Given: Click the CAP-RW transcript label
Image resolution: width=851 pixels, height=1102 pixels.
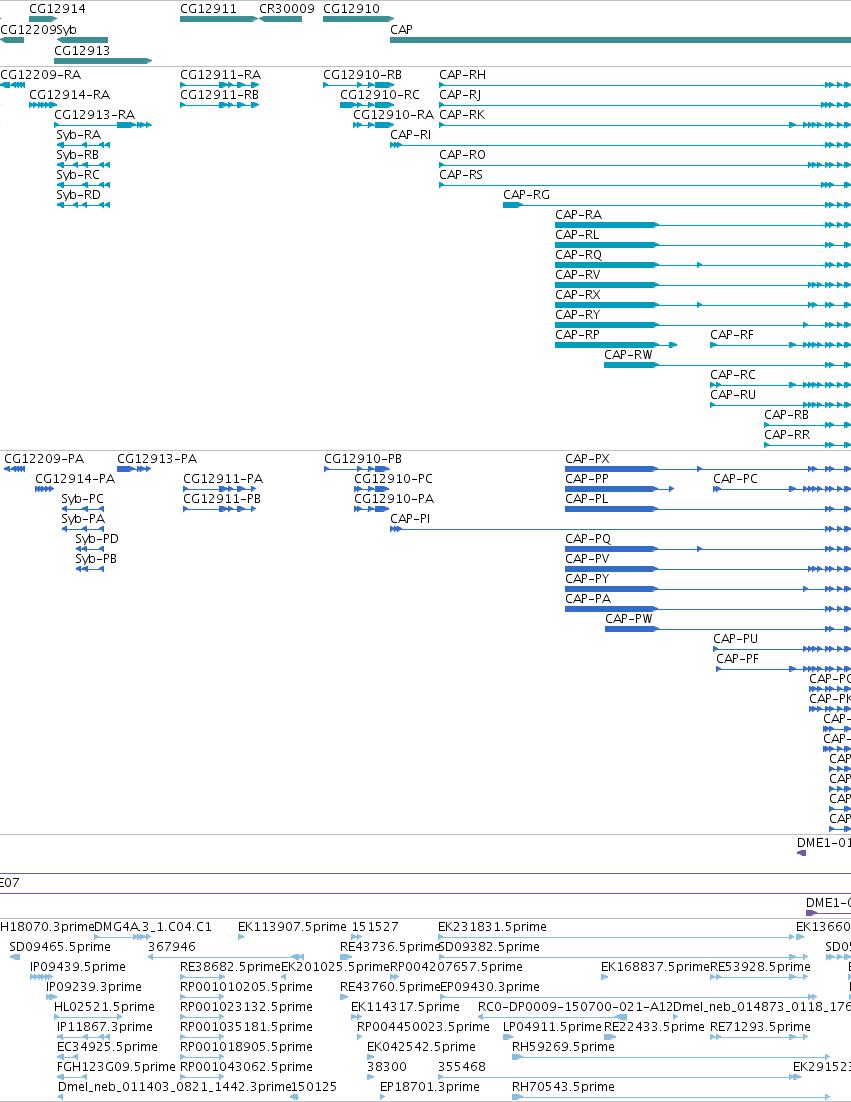Looking at the screenshot, I should [x=628, y=355].
